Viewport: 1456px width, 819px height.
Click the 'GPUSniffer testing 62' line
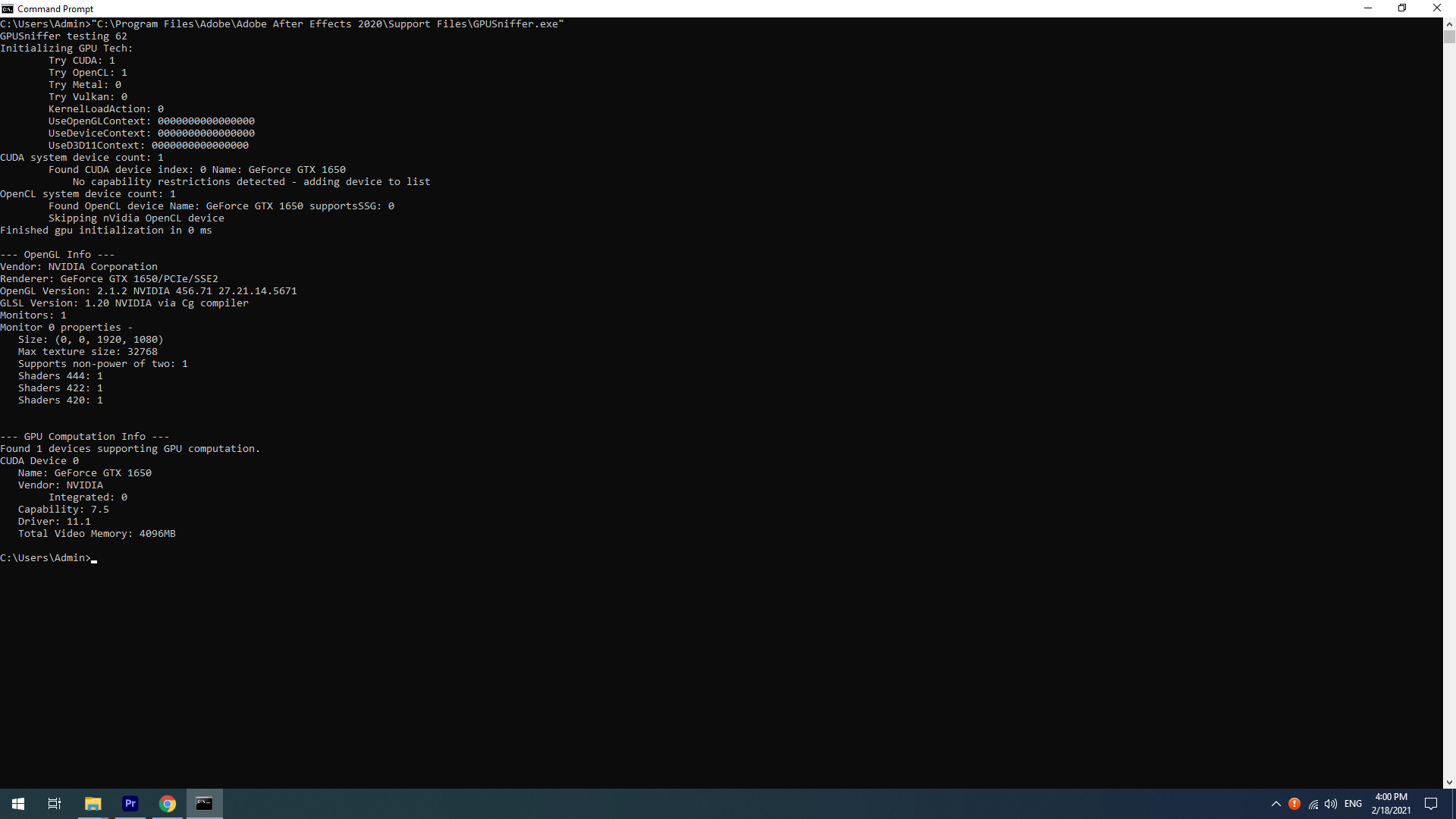(x=64, y=36)
